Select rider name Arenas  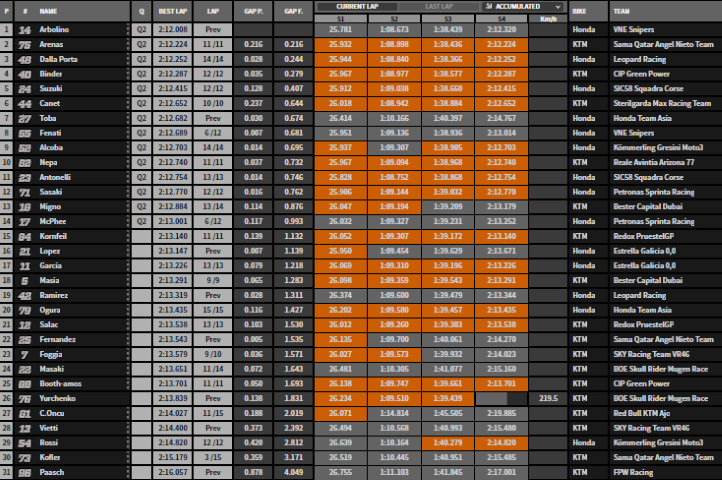[x=51, y=44]
